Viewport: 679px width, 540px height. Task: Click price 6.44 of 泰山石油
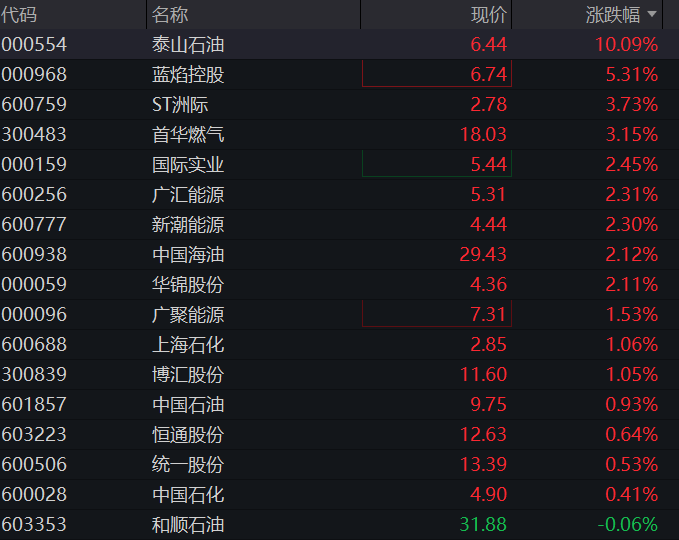(488, 45)
